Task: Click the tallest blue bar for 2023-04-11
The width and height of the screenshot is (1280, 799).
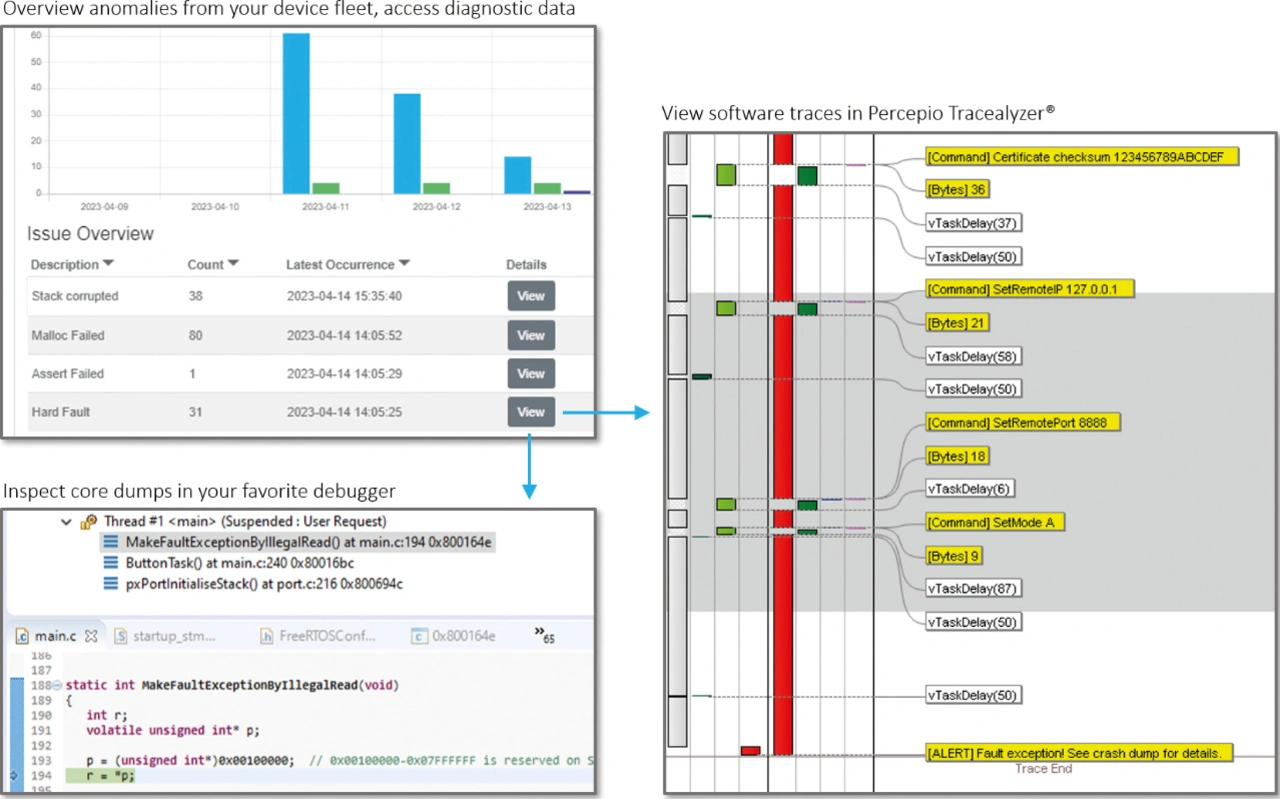Action: click(x=296, y=112)
